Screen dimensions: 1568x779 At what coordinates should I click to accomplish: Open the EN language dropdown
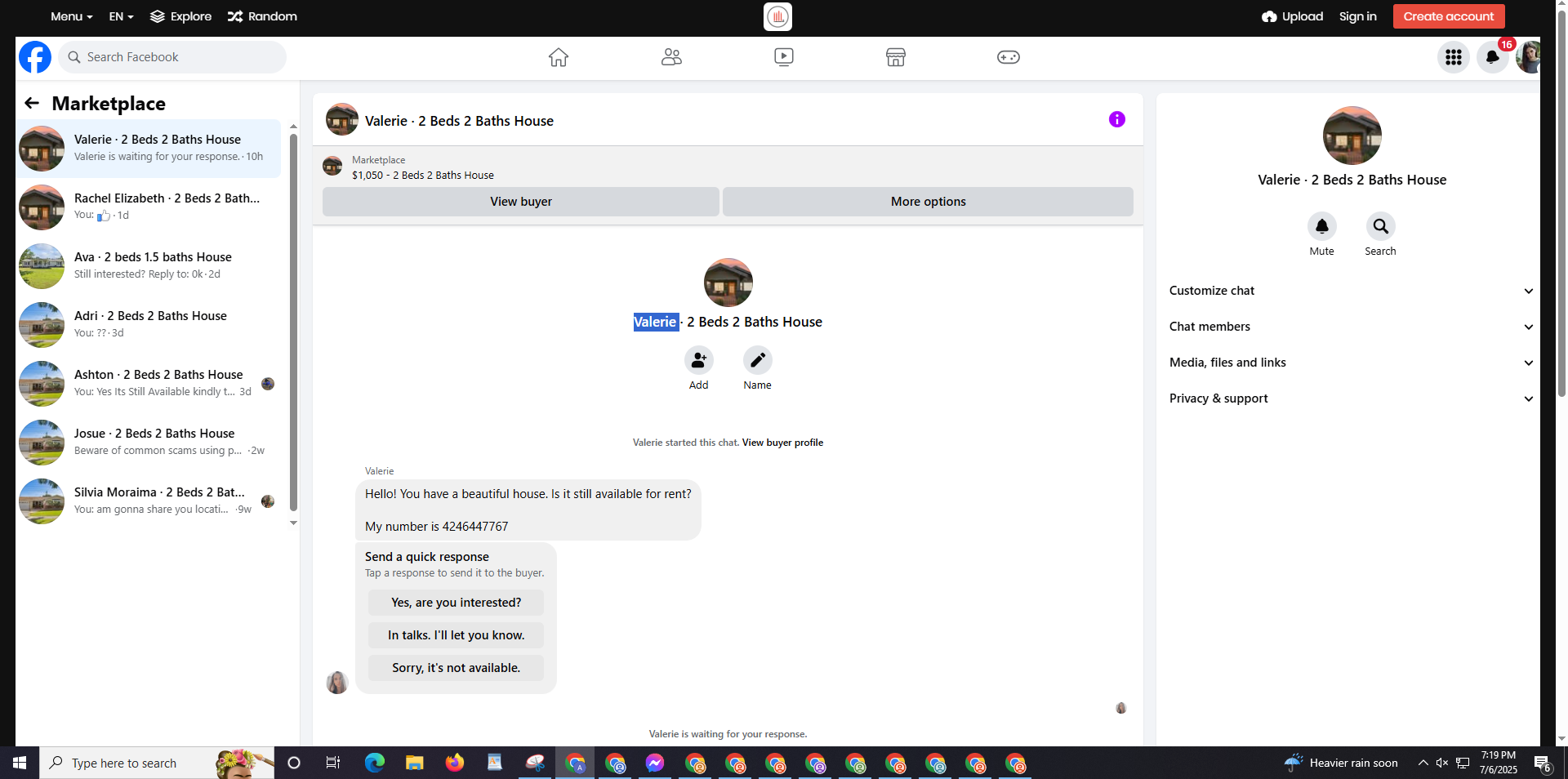tap(122, 16)
